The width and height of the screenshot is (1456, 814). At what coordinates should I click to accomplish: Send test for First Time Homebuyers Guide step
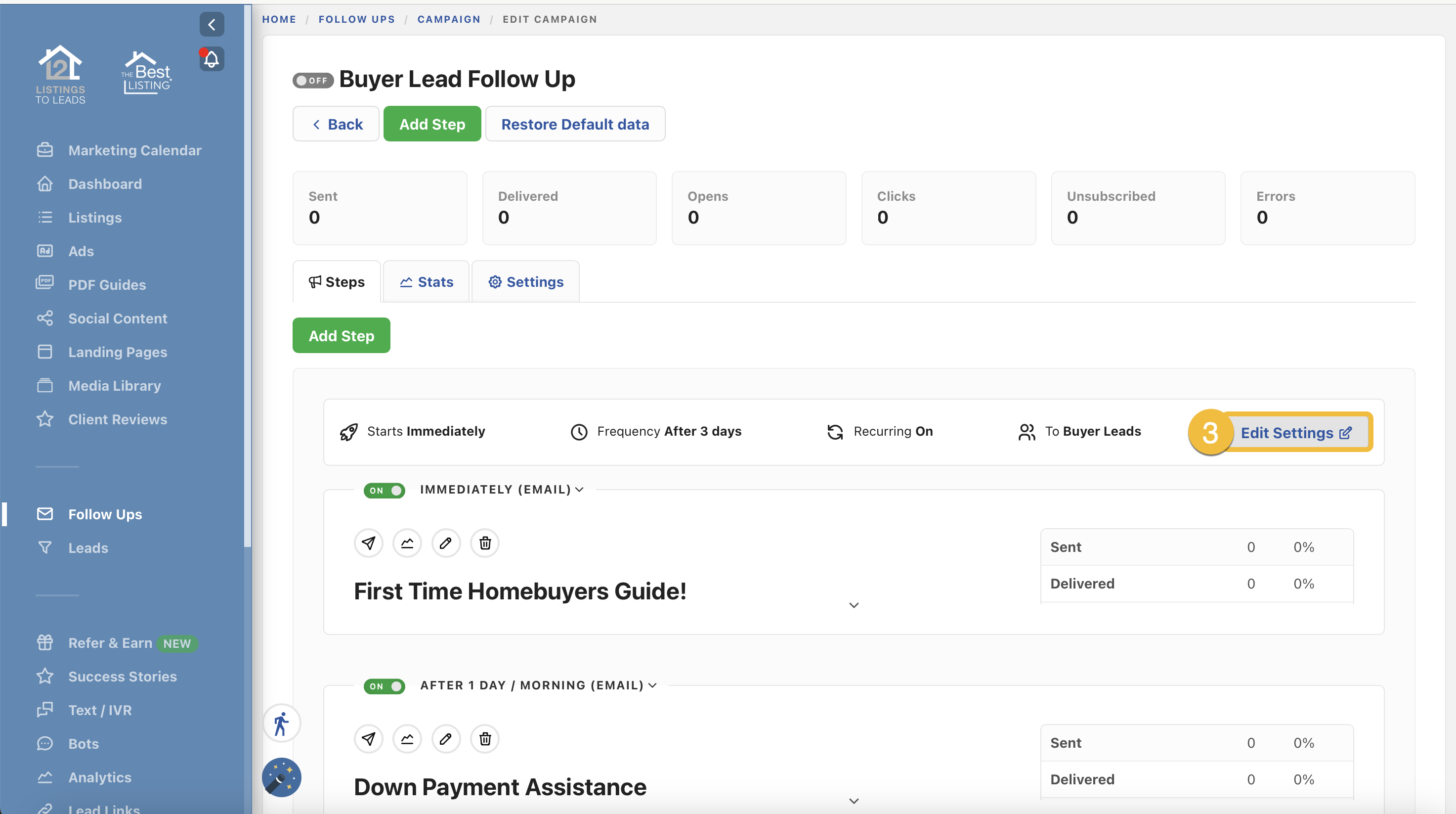[369, 543]
